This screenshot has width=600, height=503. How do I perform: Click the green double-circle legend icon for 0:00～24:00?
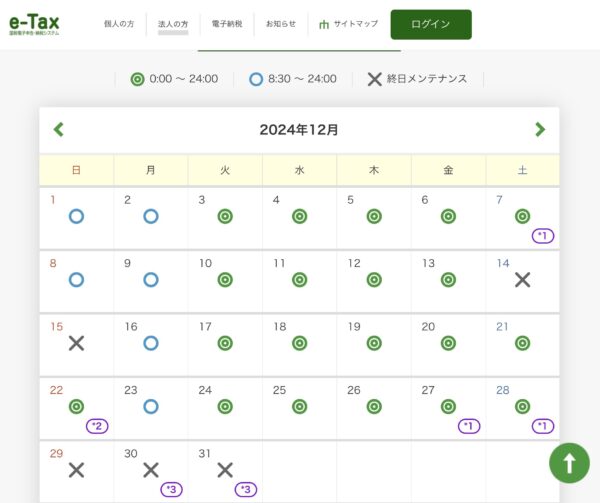coord(137,79)
